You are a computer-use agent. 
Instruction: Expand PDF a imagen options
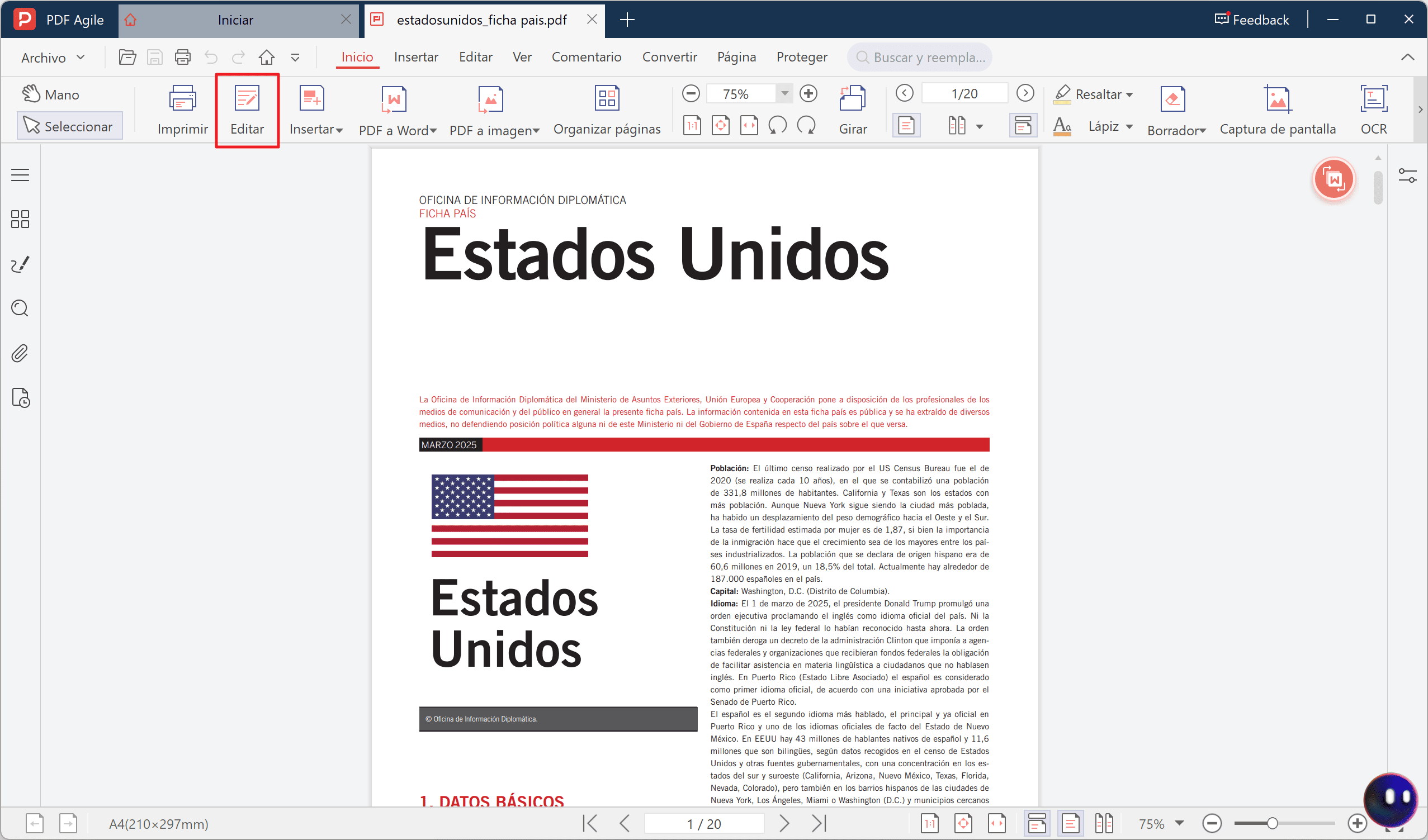(536, 131)
